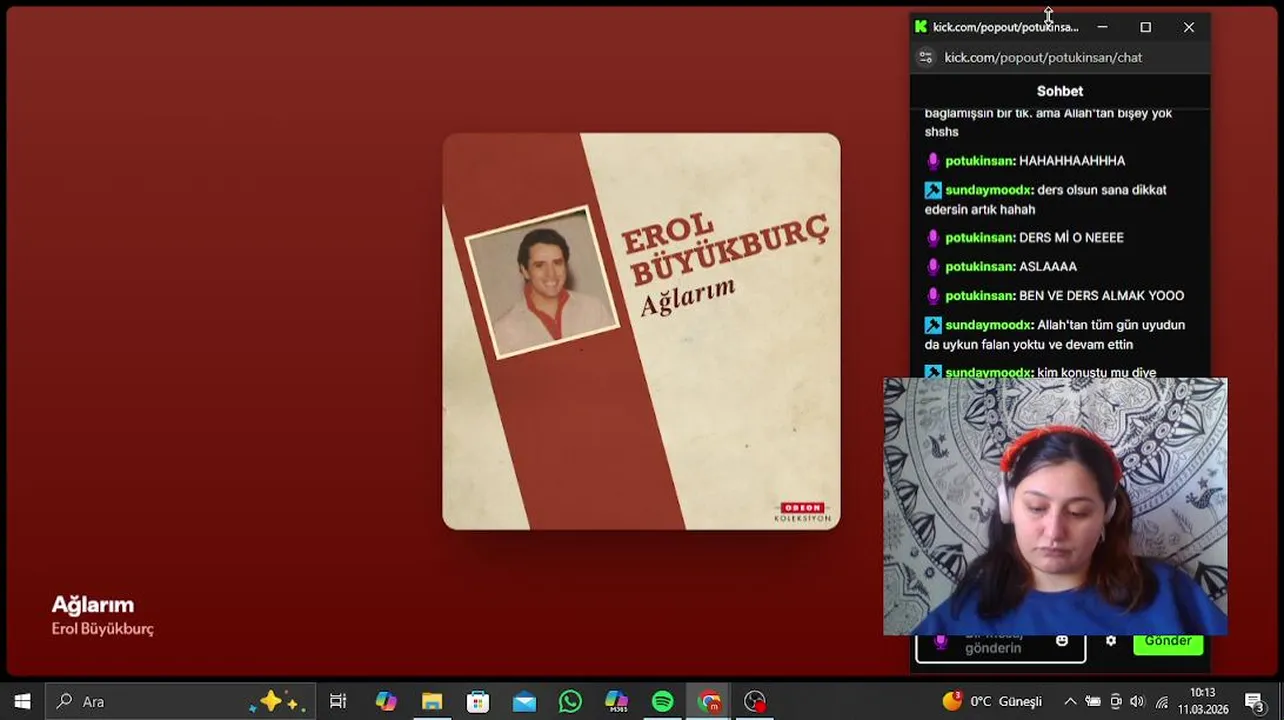Click purple broadcaster badge on ASLAAAA message
1284x720 pixels.
tap(933, 266)
